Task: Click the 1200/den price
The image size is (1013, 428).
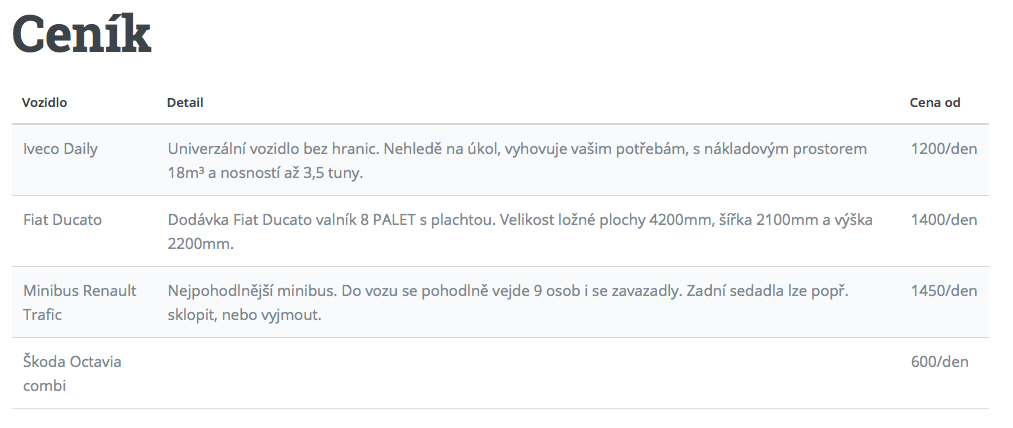Action: pos(944,149)
